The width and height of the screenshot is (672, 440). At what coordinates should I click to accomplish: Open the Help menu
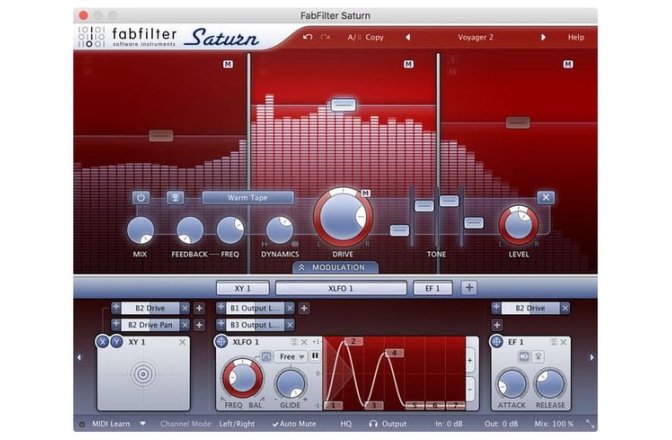pyautogui.click(x=576, y=37)
